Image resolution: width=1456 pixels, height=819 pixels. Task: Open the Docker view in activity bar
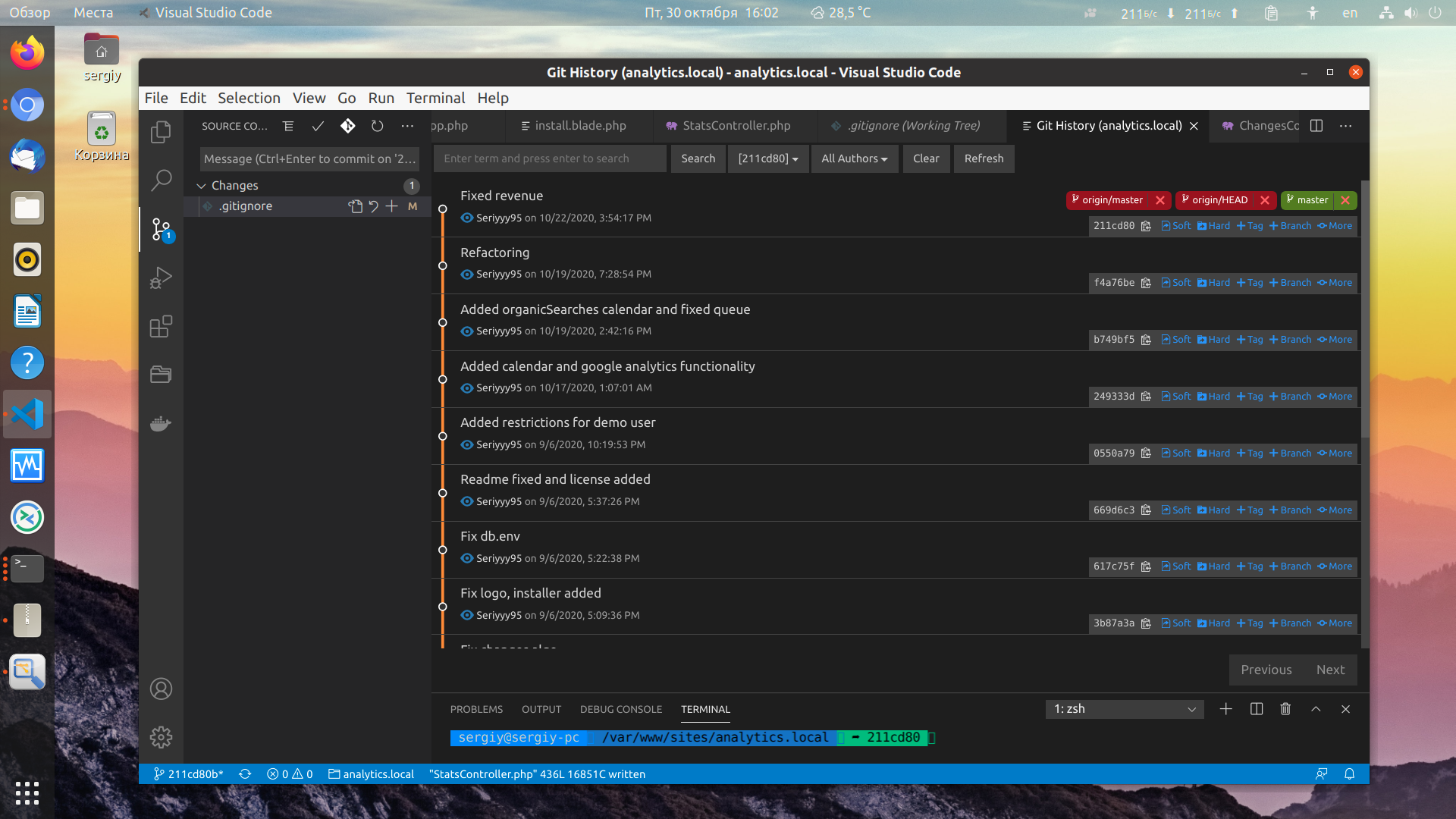[x=161, y=423]
